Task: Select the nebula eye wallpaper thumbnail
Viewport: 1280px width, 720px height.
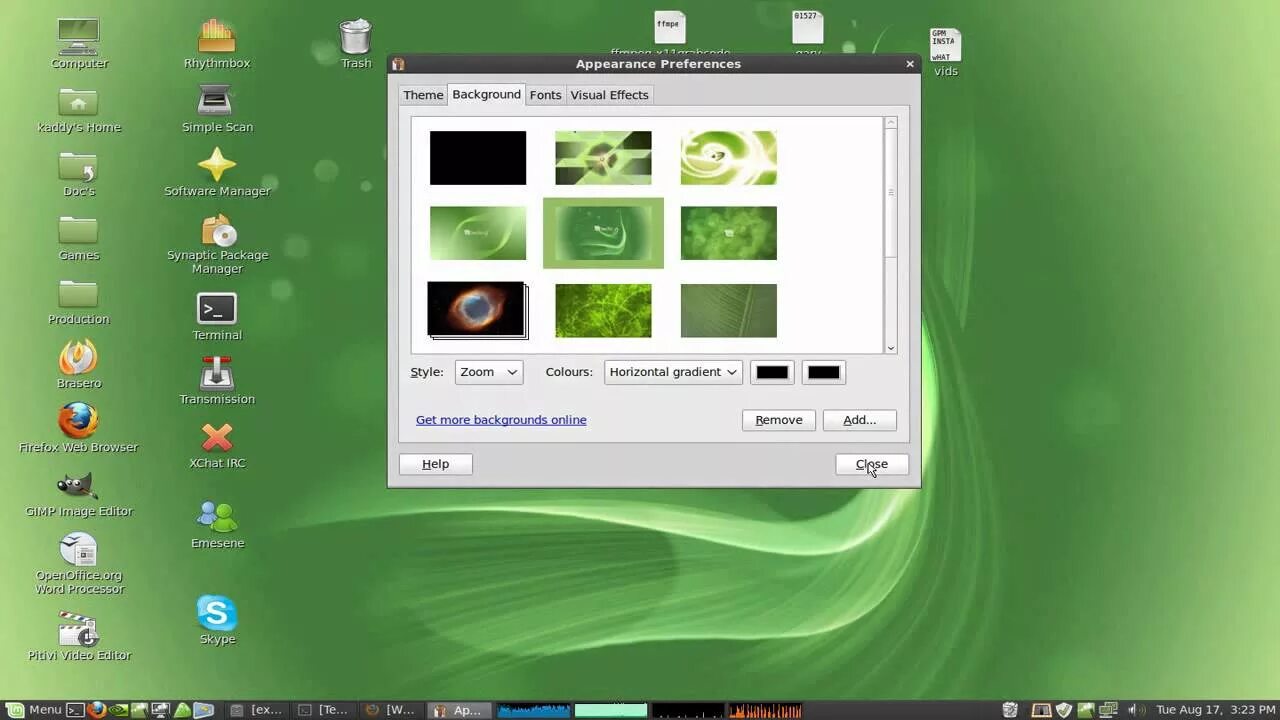Action: click(x=477, y=310)
